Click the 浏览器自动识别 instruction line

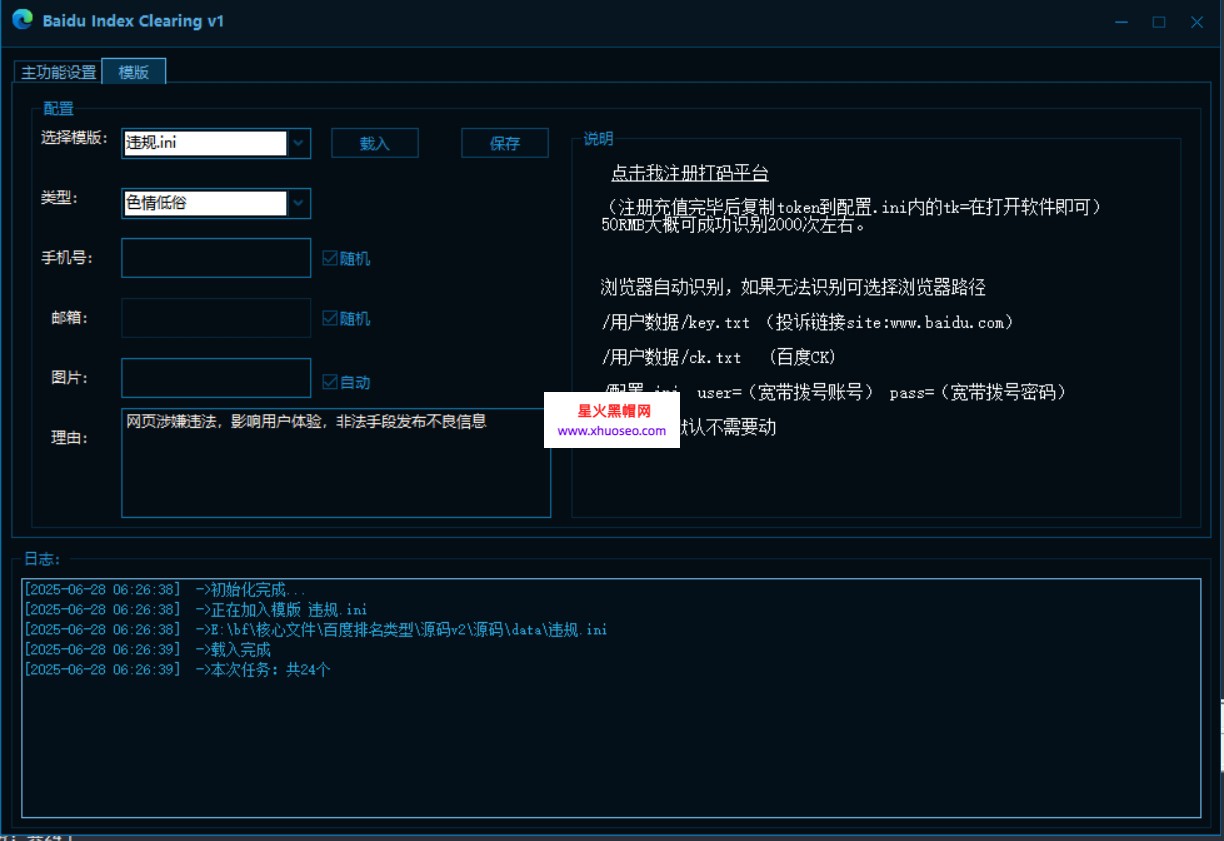point(793,288)
